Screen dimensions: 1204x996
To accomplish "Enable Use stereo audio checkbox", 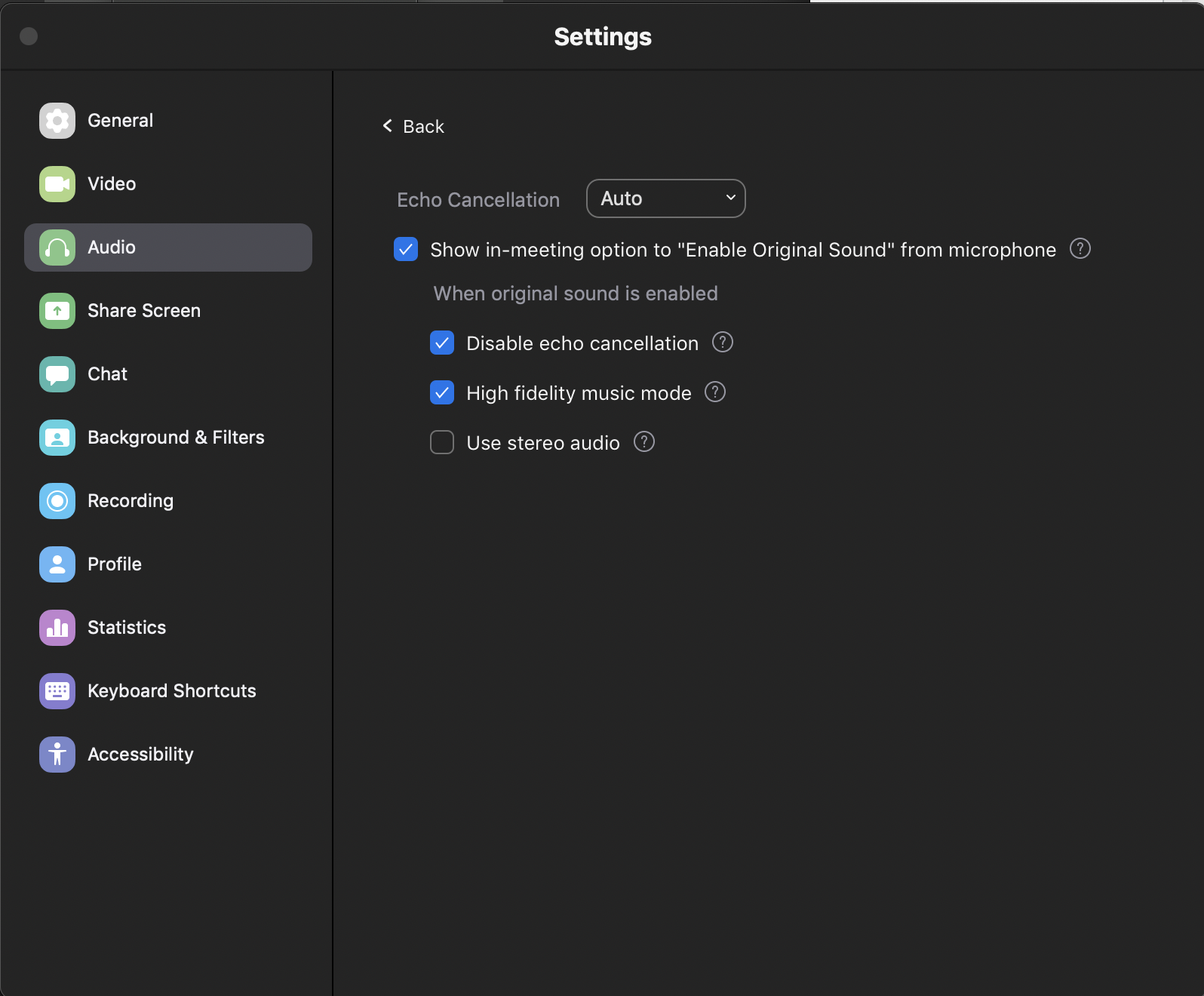I will click(x=442, y=442).
